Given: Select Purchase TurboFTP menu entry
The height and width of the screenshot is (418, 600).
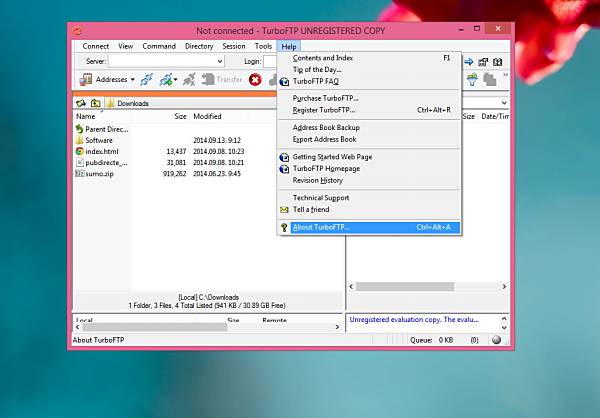Looking at the screenshot, I should [x=370, y=98].
